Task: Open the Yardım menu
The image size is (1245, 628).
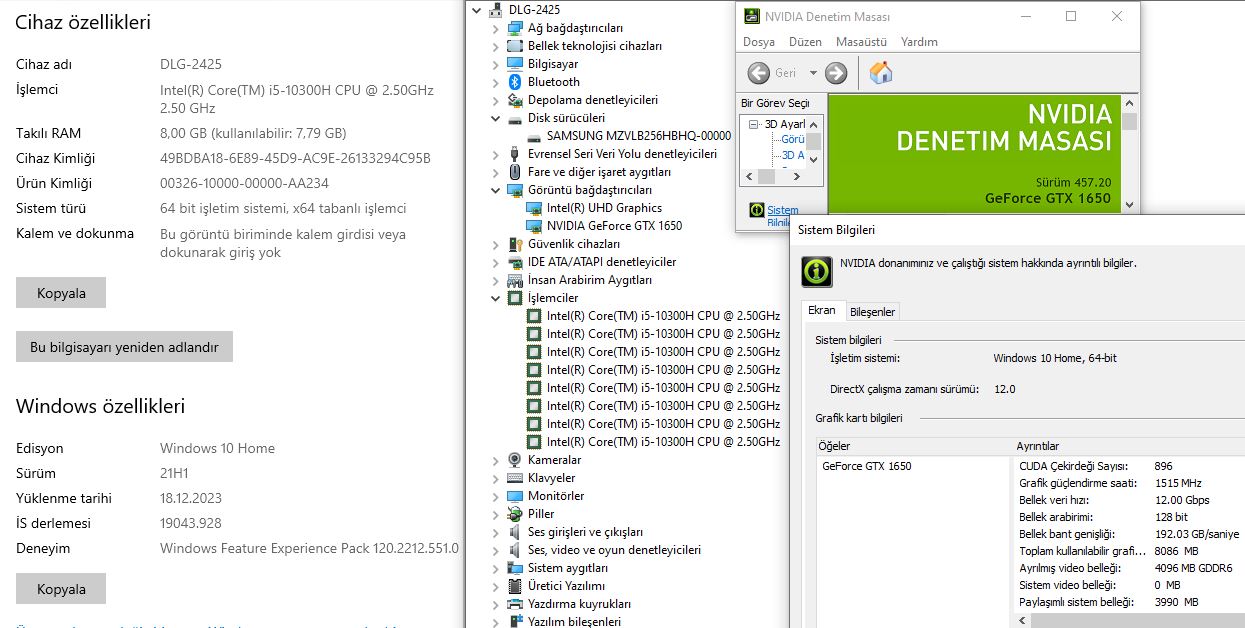Action: [x=919, y=42]
